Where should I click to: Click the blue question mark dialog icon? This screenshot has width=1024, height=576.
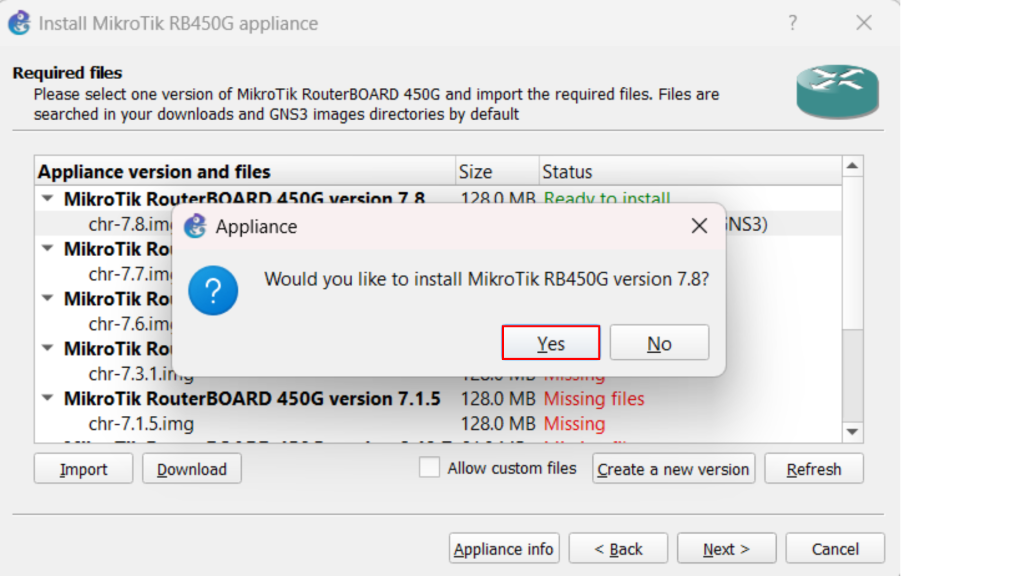[213, 290]
